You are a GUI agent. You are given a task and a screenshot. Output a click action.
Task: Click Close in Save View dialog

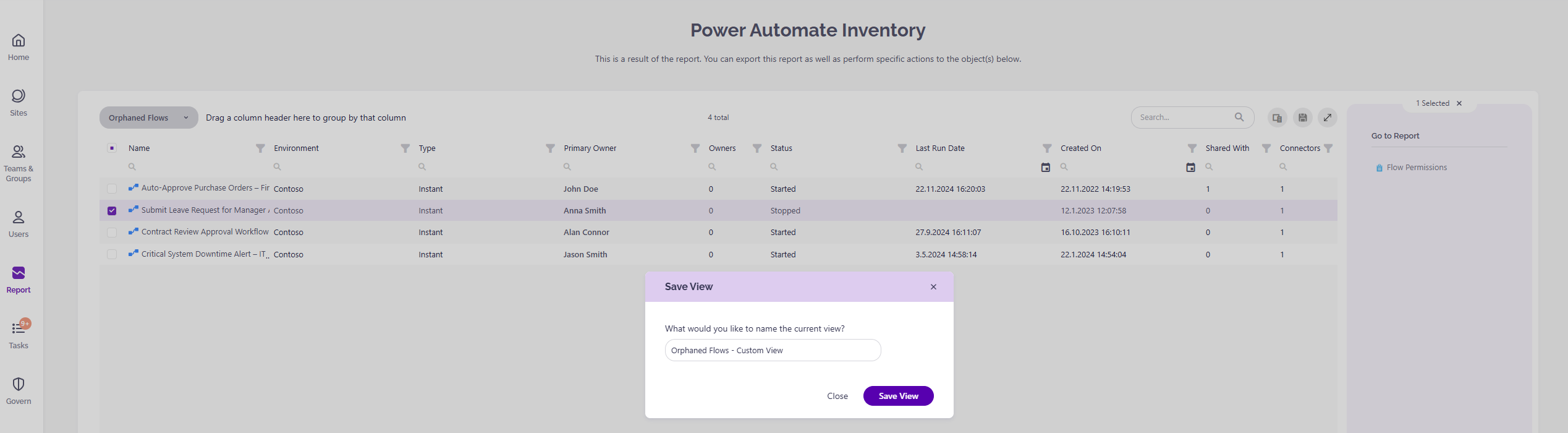pyautogui.click(x=837, y=396)
